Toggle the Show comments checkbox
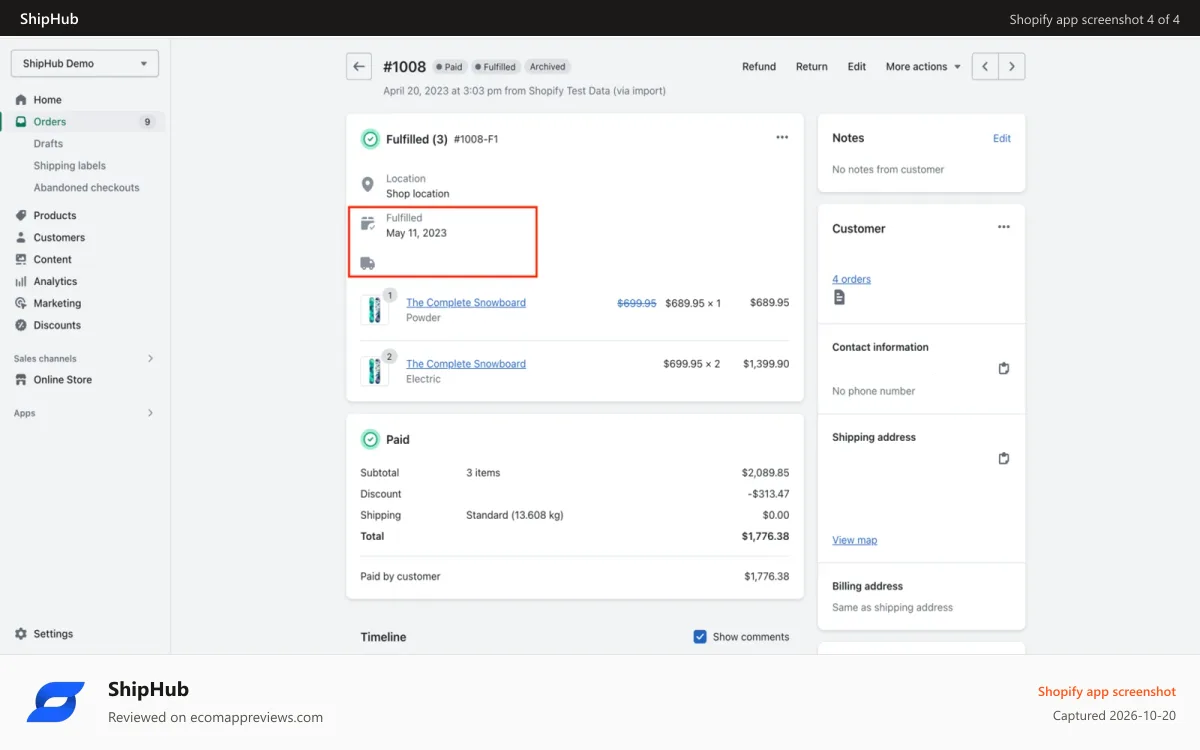Image resolution: width=1200 pixels, height=750 pixels. (700, 637)
